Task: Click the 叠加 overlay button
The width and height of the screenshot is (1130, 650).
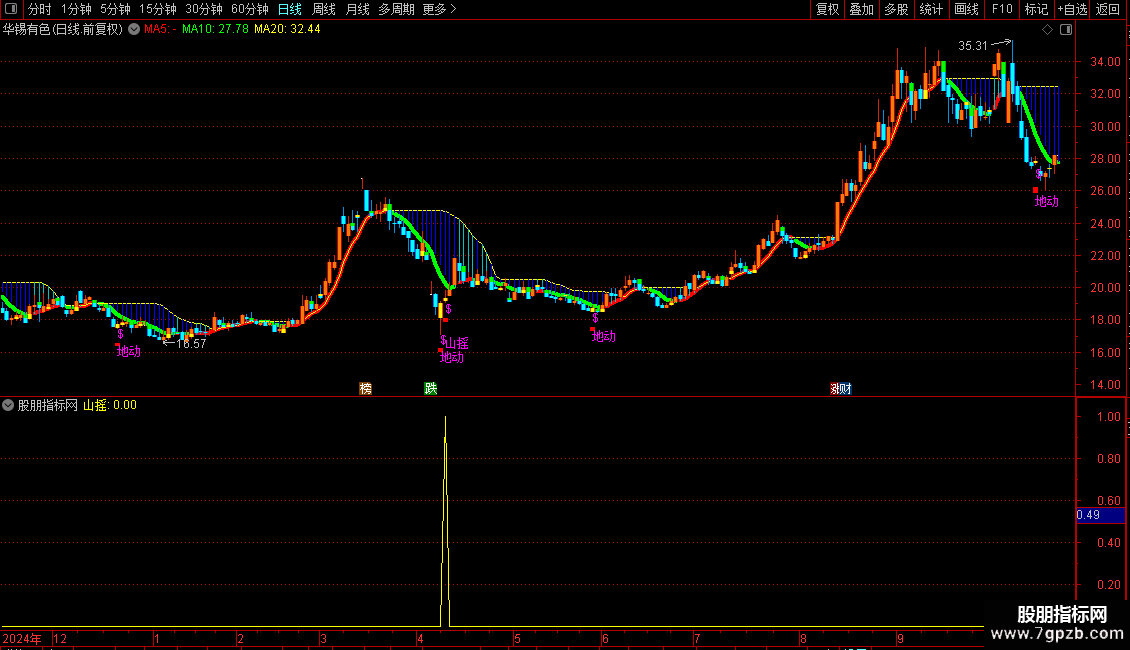Action: [x=861, y=9]
